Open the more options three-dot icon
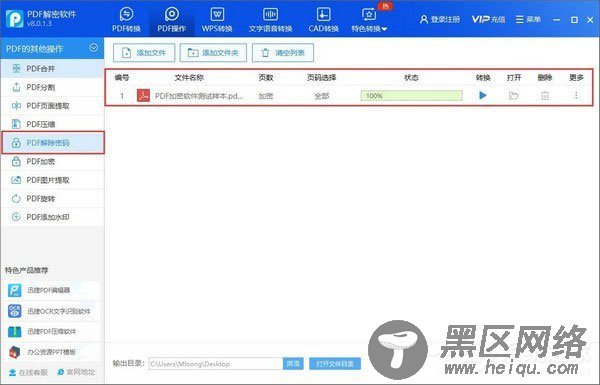 click(x=576, y=95)
